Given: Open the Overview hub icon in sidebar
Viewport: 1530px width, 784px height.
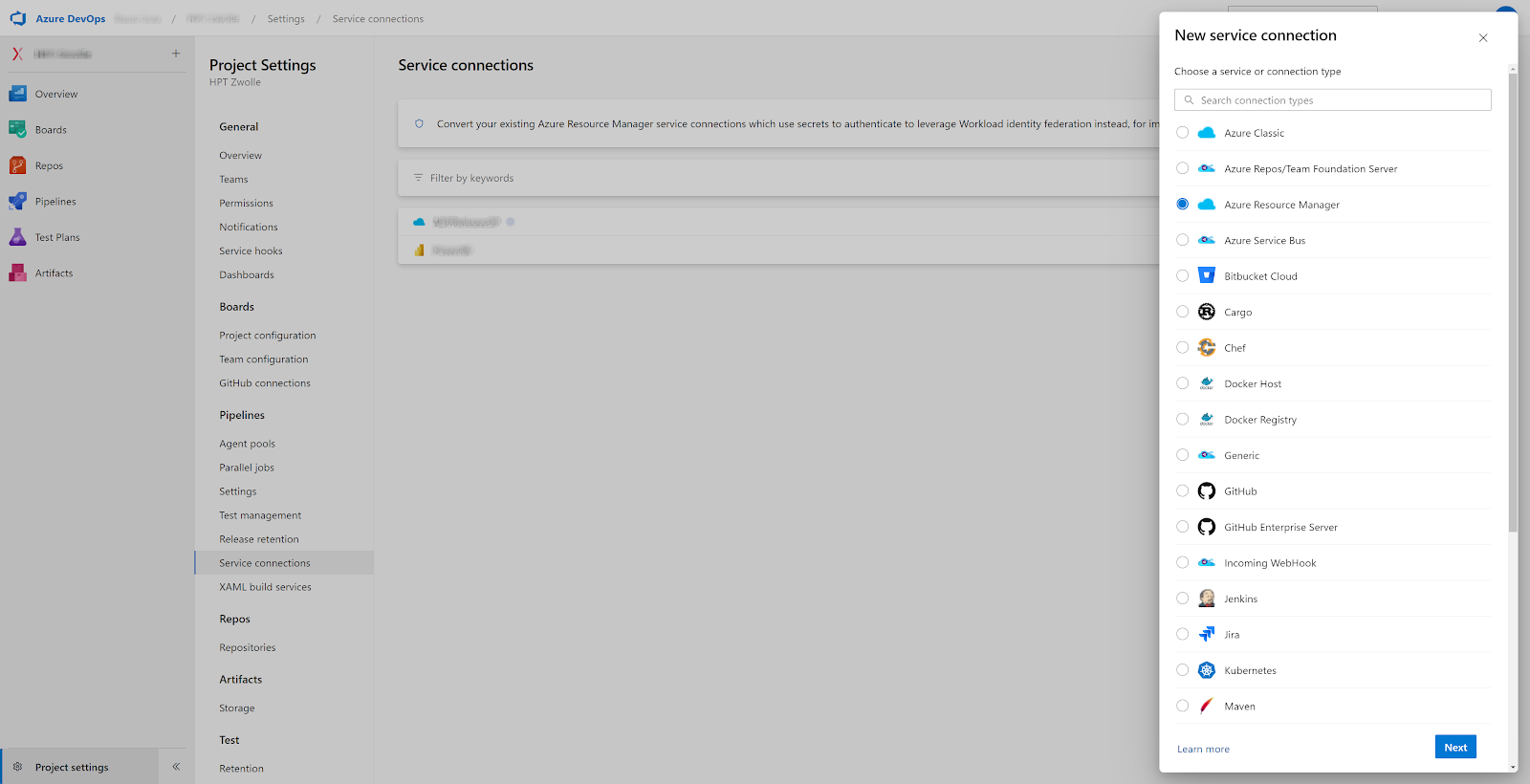Looking at the screenshot, I should click(17, 94).
